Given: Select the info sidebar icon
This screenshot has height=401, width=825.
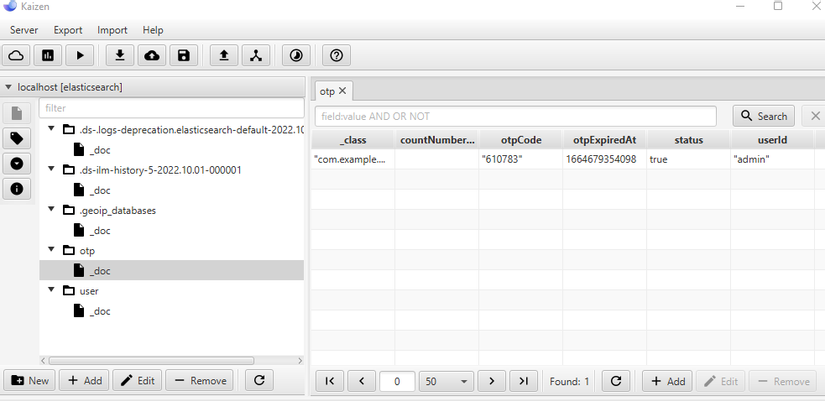Looking at the screenshot, I should pyautogui.click(x=17, y=188).
